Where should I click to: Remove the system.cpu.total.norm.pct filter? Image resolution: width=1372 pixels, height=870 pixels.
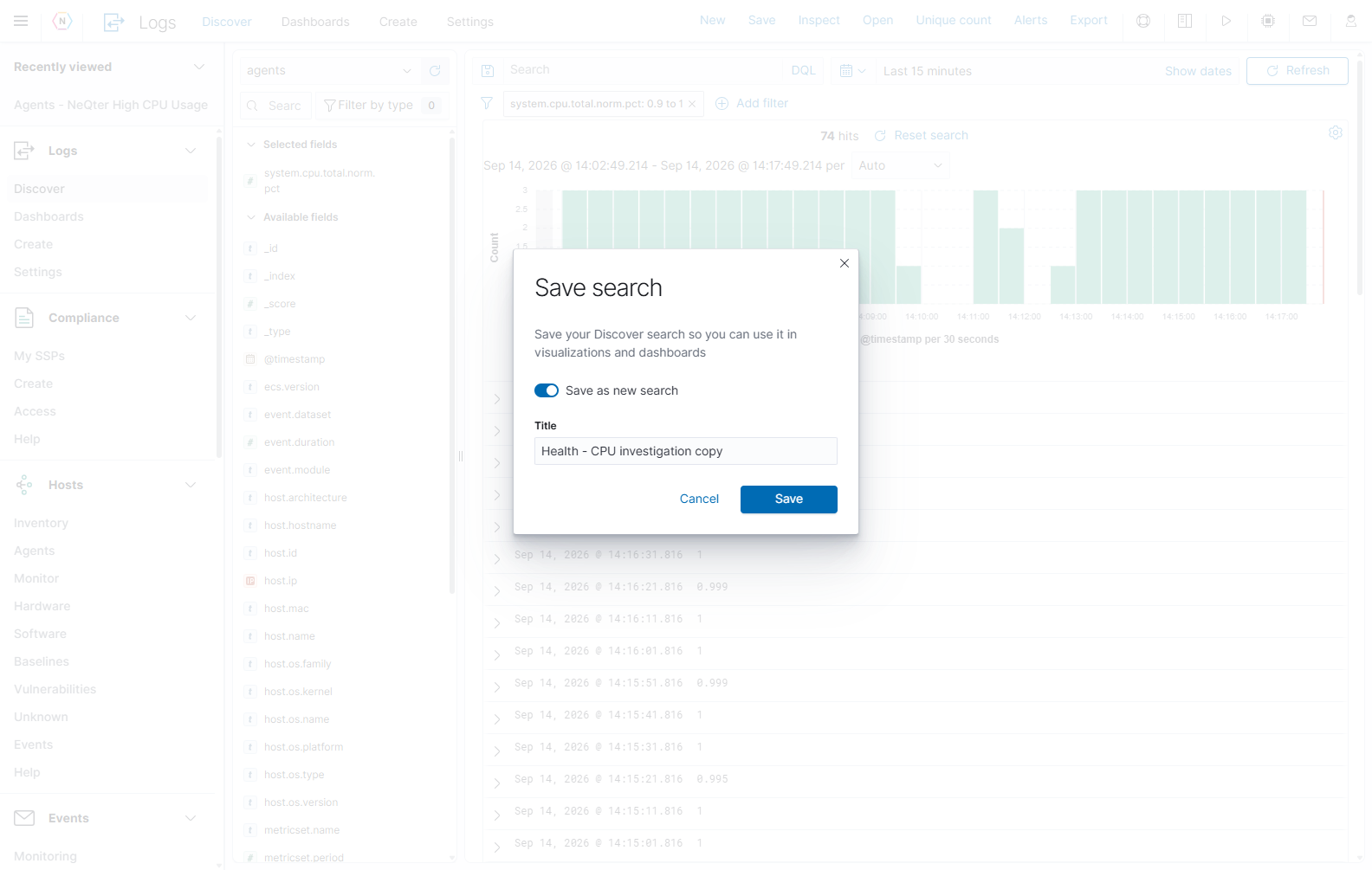(692, 104)
